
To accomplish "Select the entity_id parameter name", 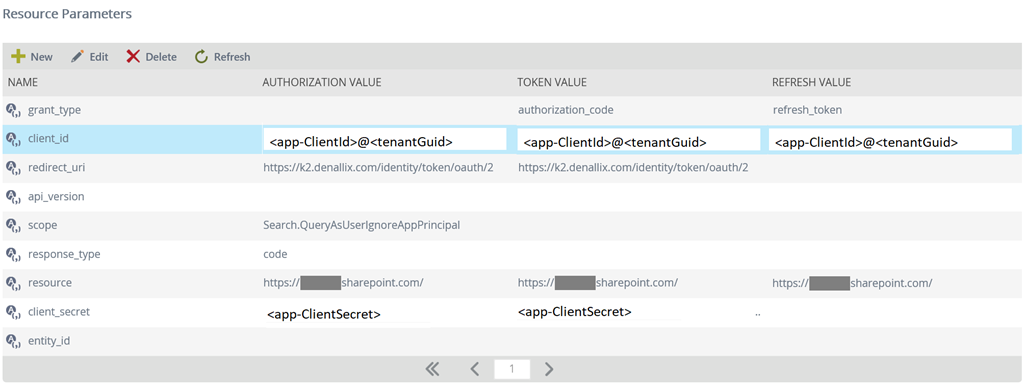I will (48, 340).
